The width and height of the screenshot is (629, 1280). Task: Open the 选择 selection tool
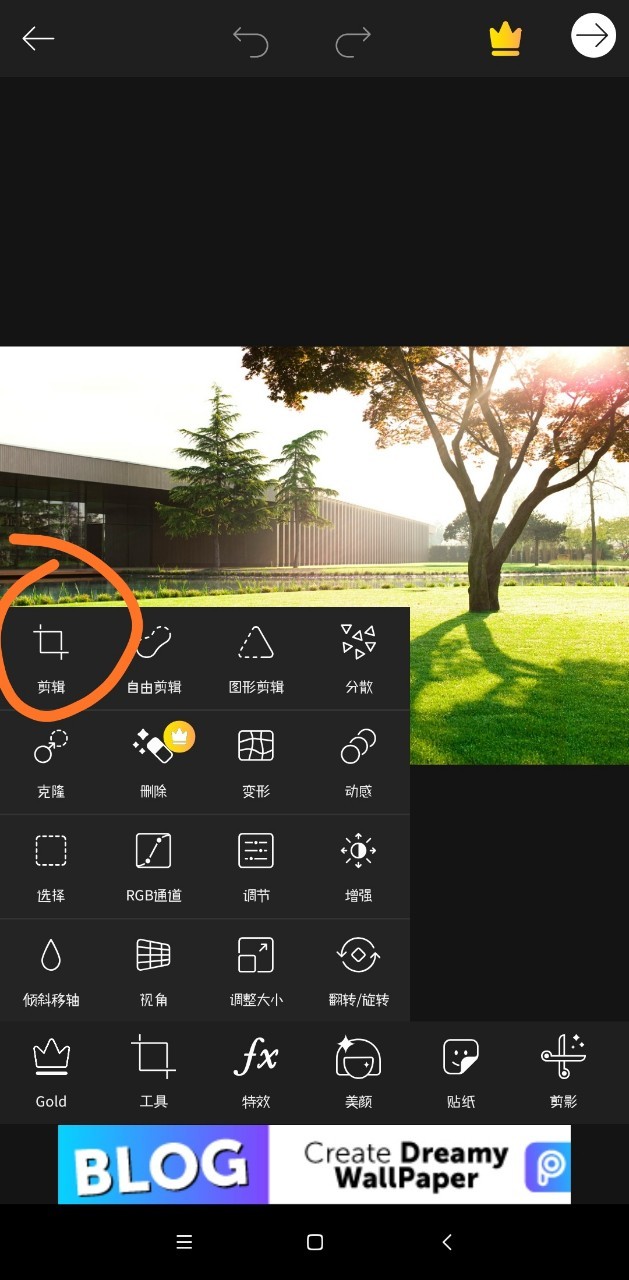[x=51, y=867]
